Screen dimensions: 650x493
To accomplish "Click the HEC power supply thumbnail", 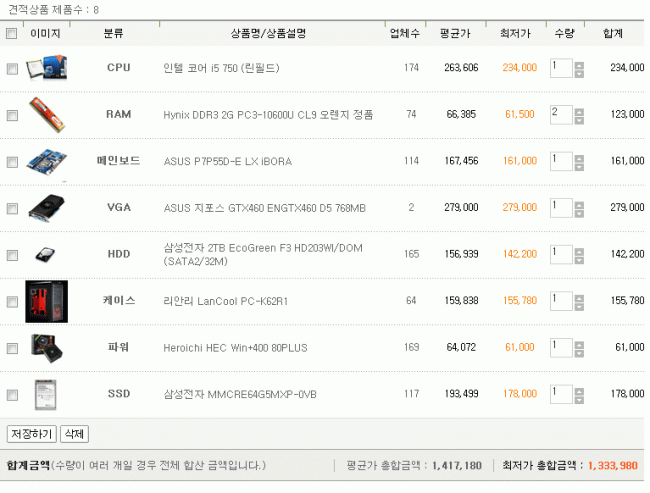I will 45,347.
